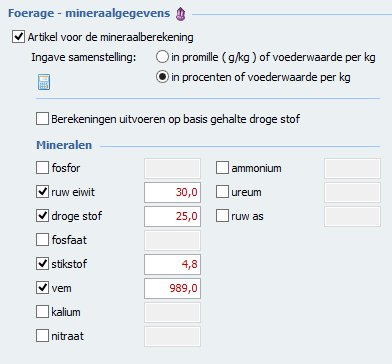The width and height of the screenshot is (392, 364).
Task: Enable the fosfaat checkbox
Action: [42, 240]
